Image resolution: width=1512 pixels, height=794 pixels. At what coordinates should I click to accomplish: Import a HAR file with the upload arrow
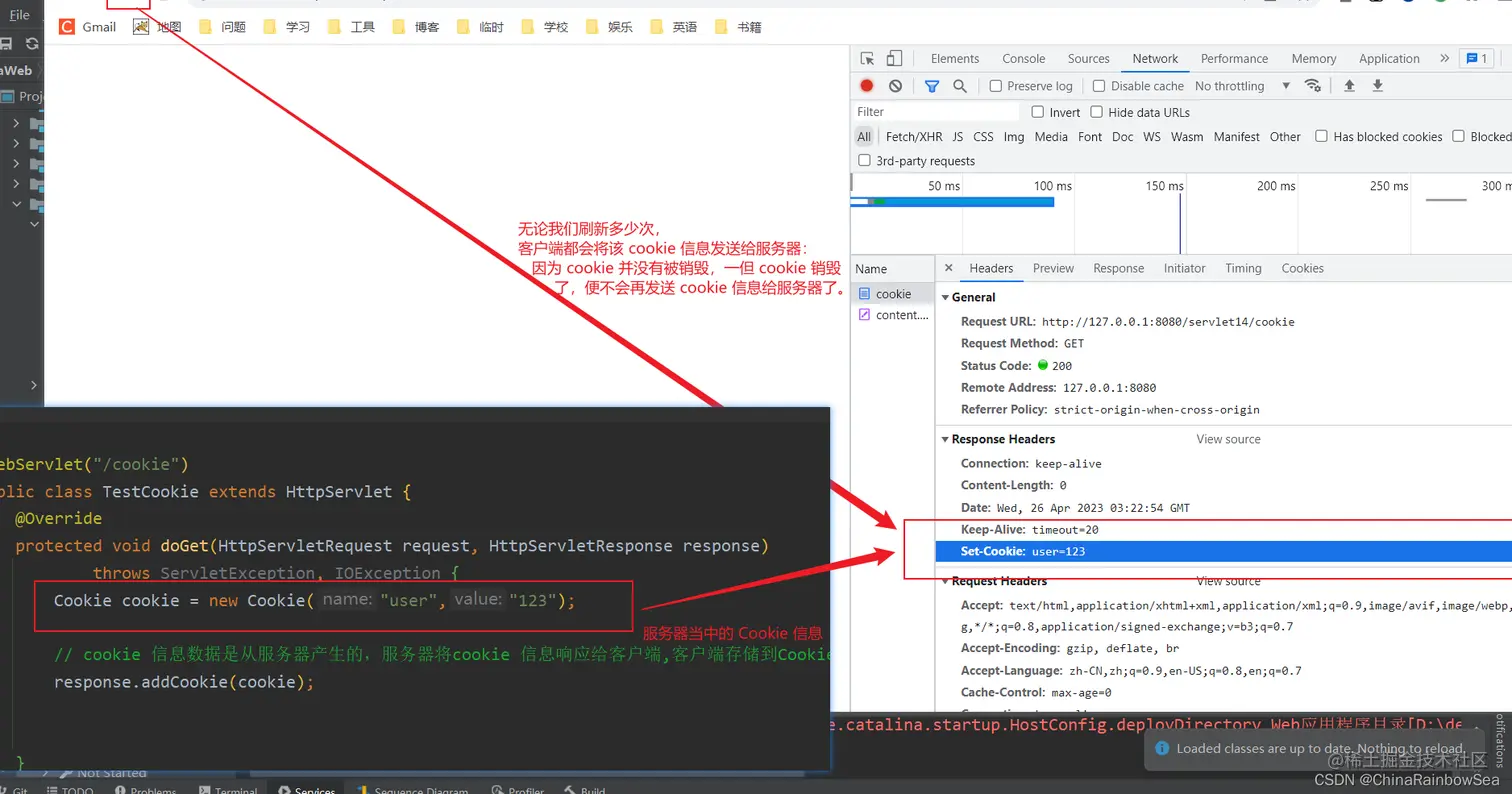tap(1349, 86)
